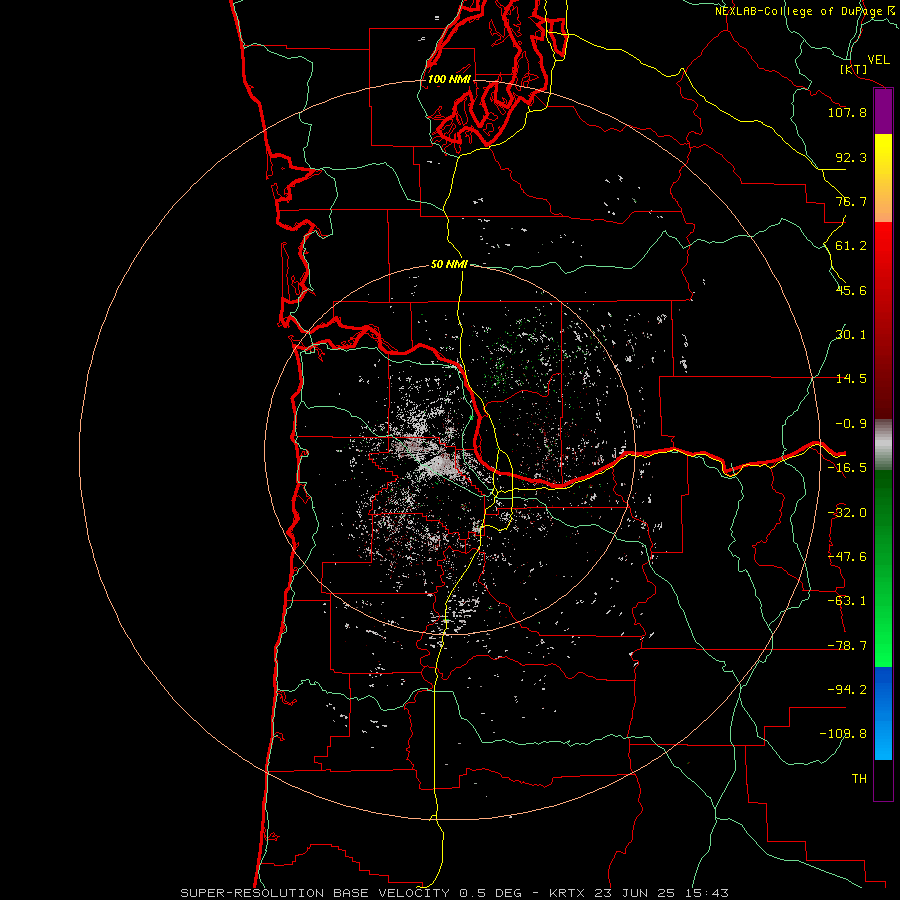This screenshot has width=900, height=900.
Task: Select the -32.0 legend value
Action: [x=847, y=513]
